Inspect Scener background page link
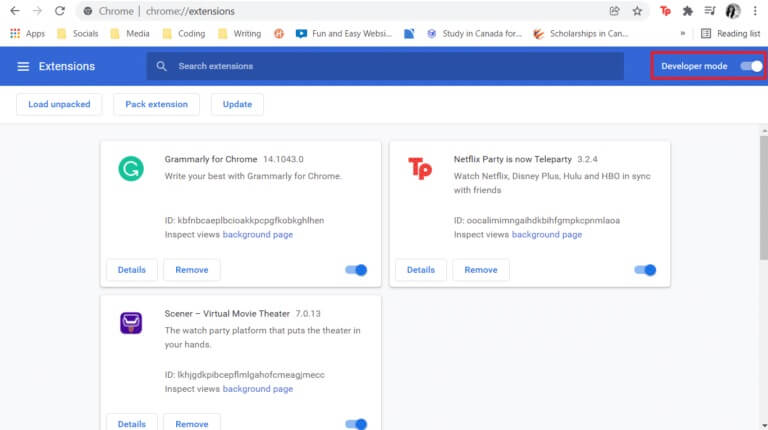The width and height of the screenshot is (768, 430). tap(258, 389)
